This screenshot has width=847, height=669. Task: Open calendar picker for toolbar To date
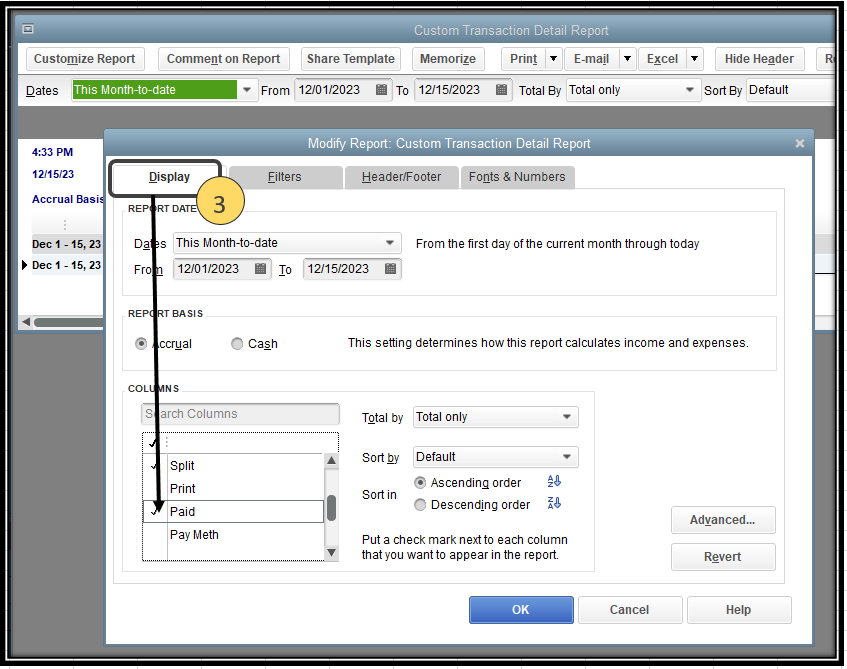click(x=501, y=90)
